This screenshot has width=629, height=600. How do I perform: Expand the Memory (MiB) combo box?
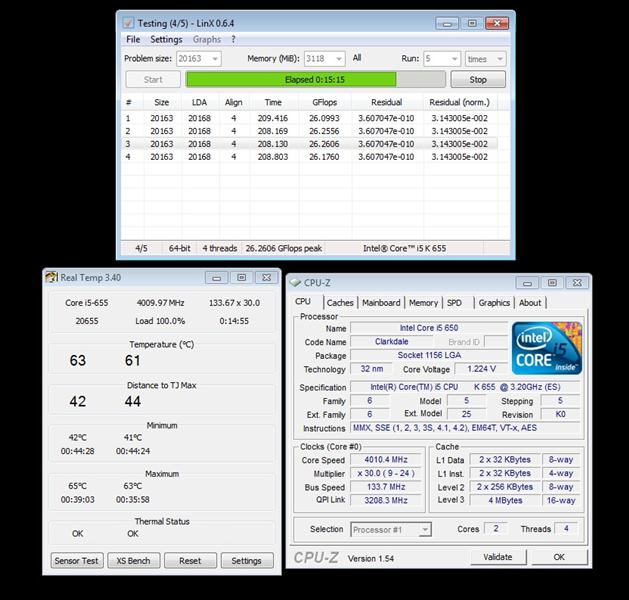click(338, 59)
